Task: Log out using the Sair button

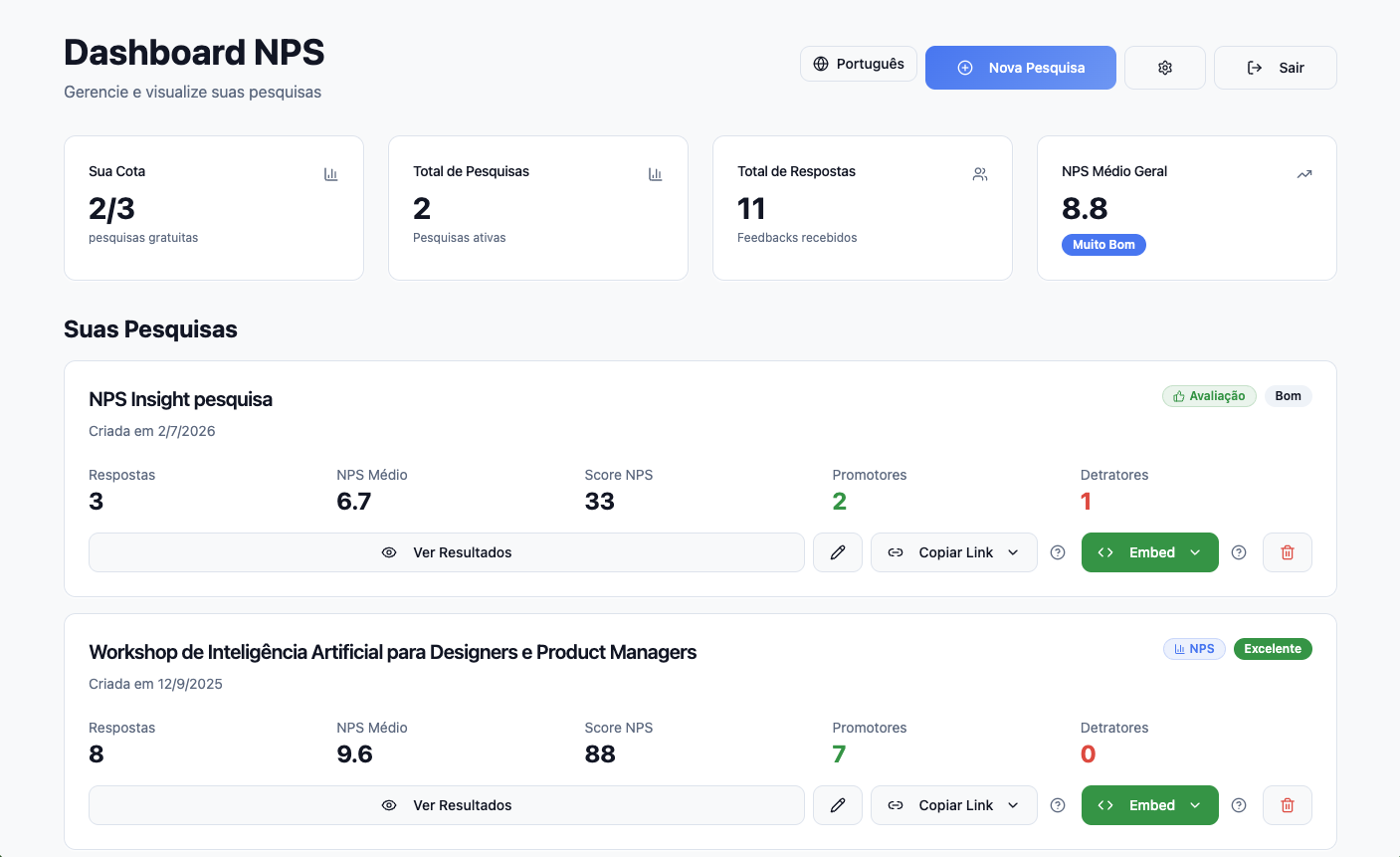Action: pyautogui.click(x=1276, y=68)
